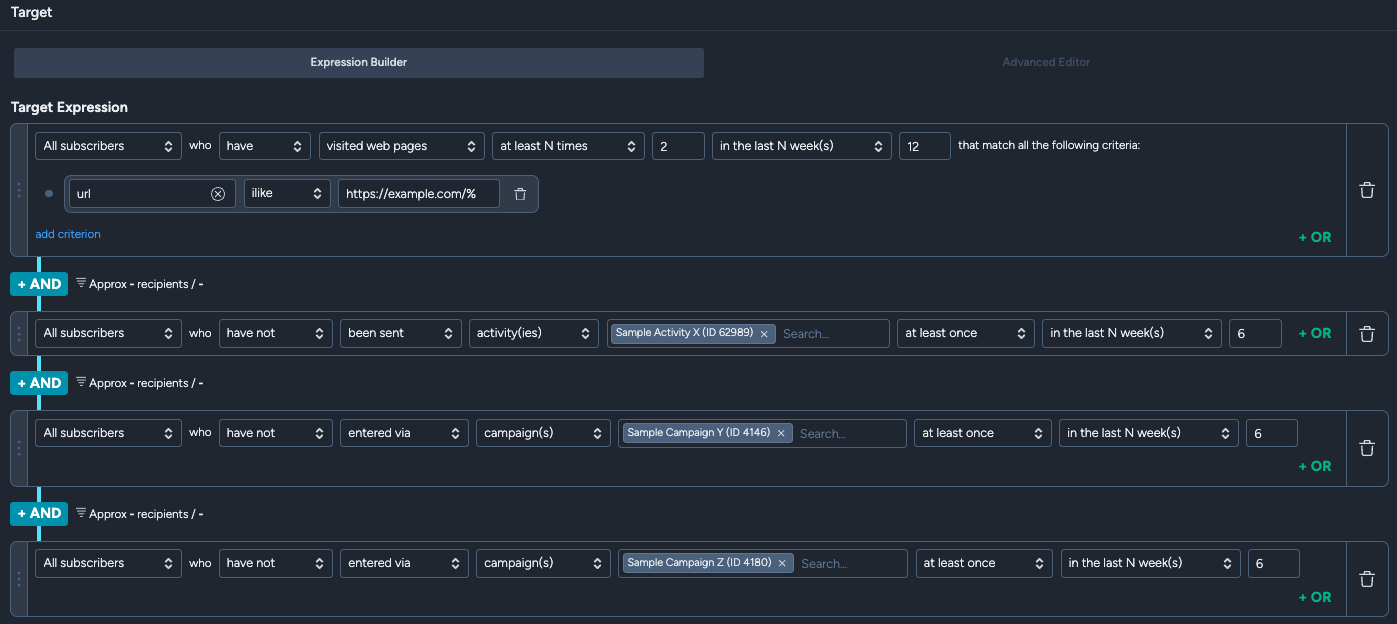The height and width of the screenshot is (624, 1397).
Task: Grab the drag handle of the visited web pages block
Action: coord(19,190)
